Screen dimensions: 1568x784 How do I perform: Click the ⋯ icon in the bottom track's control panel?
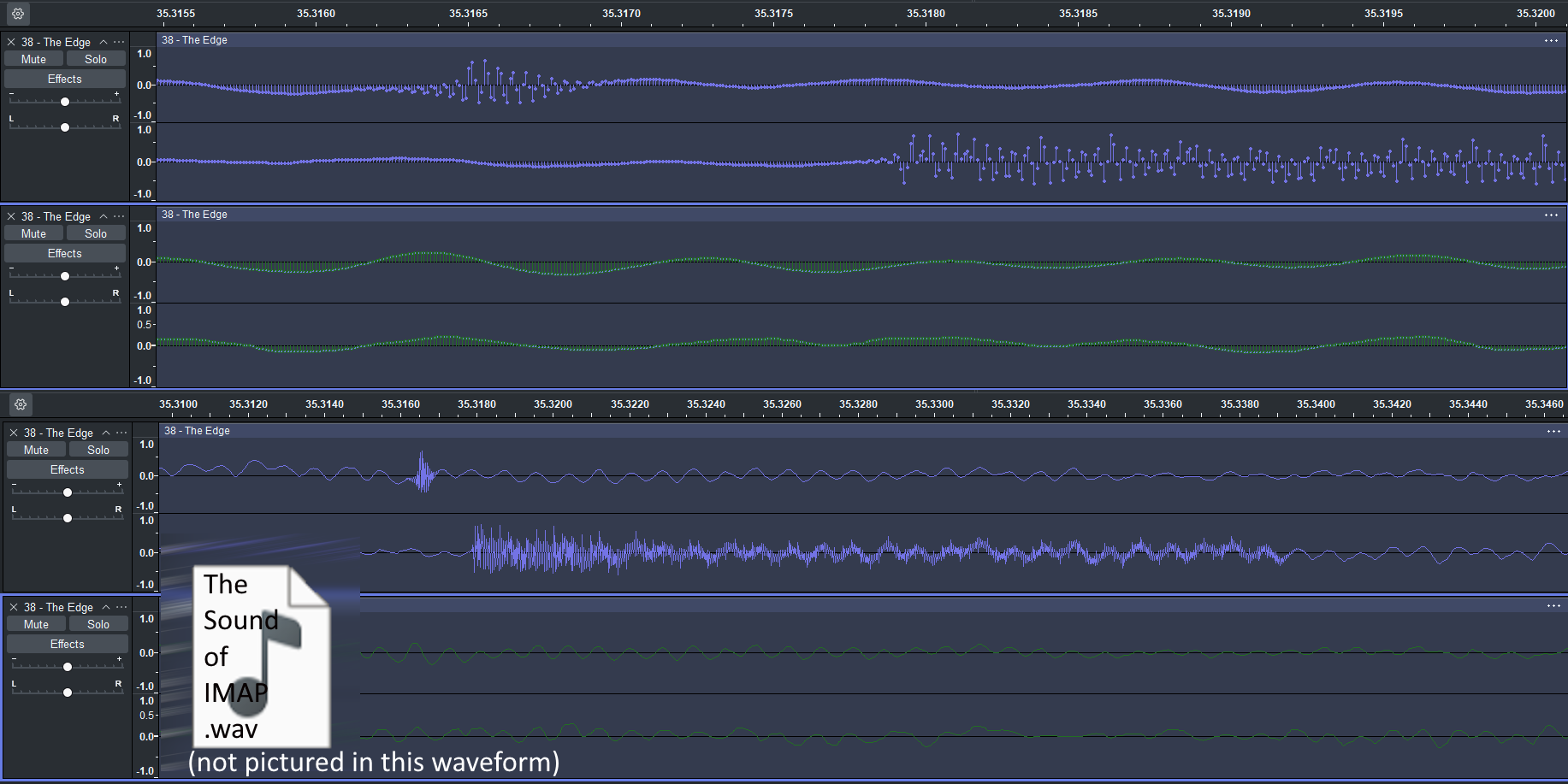pyautogui.click(x=122, y=607)
